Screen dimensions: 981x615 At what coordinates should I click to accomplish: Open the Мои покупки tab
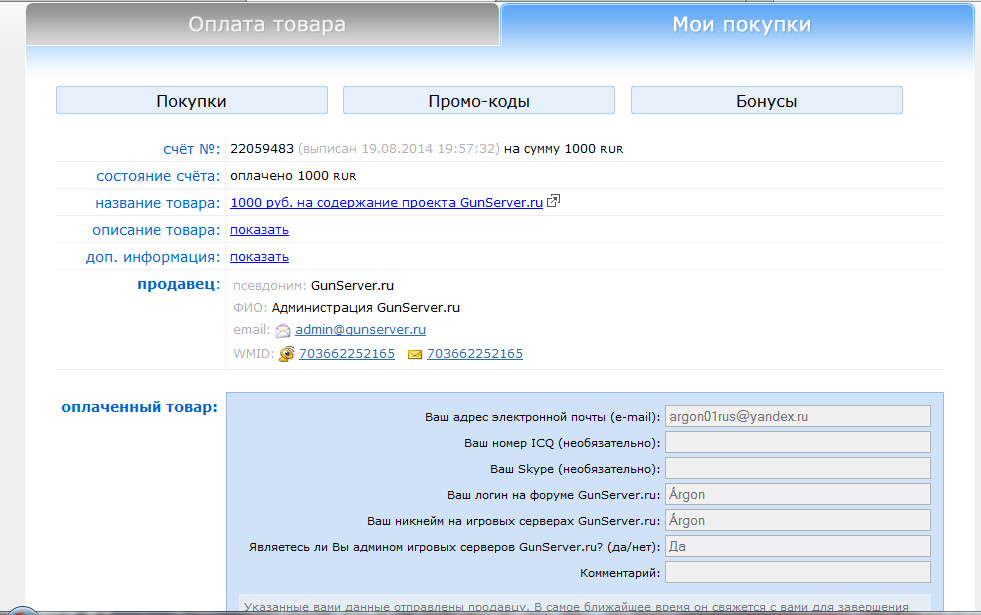coord(741,25)
